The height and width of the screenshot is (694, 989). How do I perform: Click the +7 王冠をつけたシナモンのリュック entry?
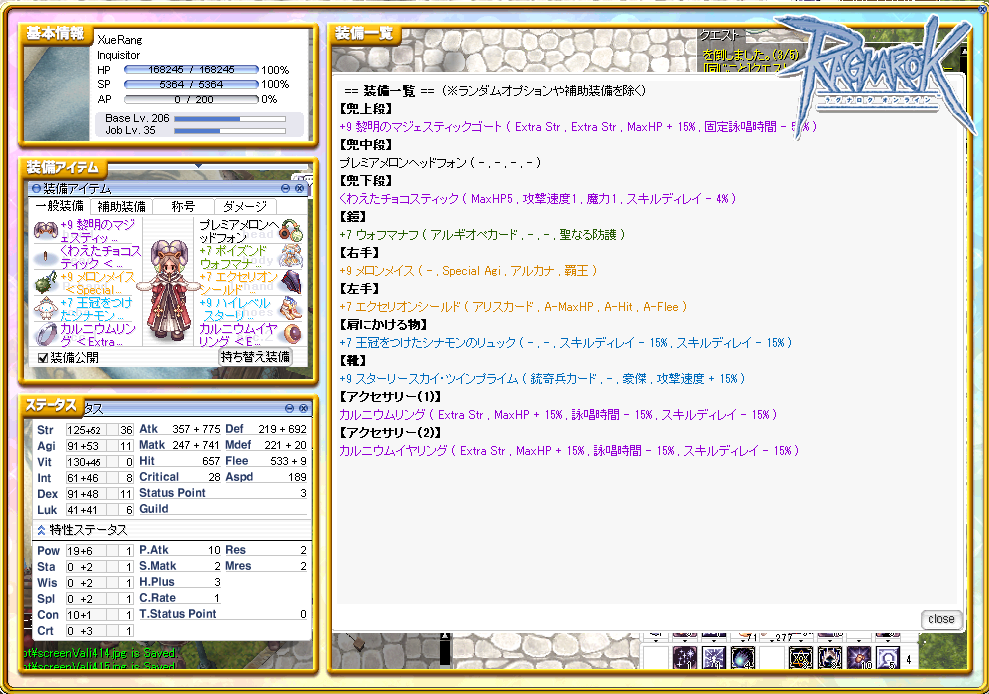pyautogui.click(x=566, y=343)
